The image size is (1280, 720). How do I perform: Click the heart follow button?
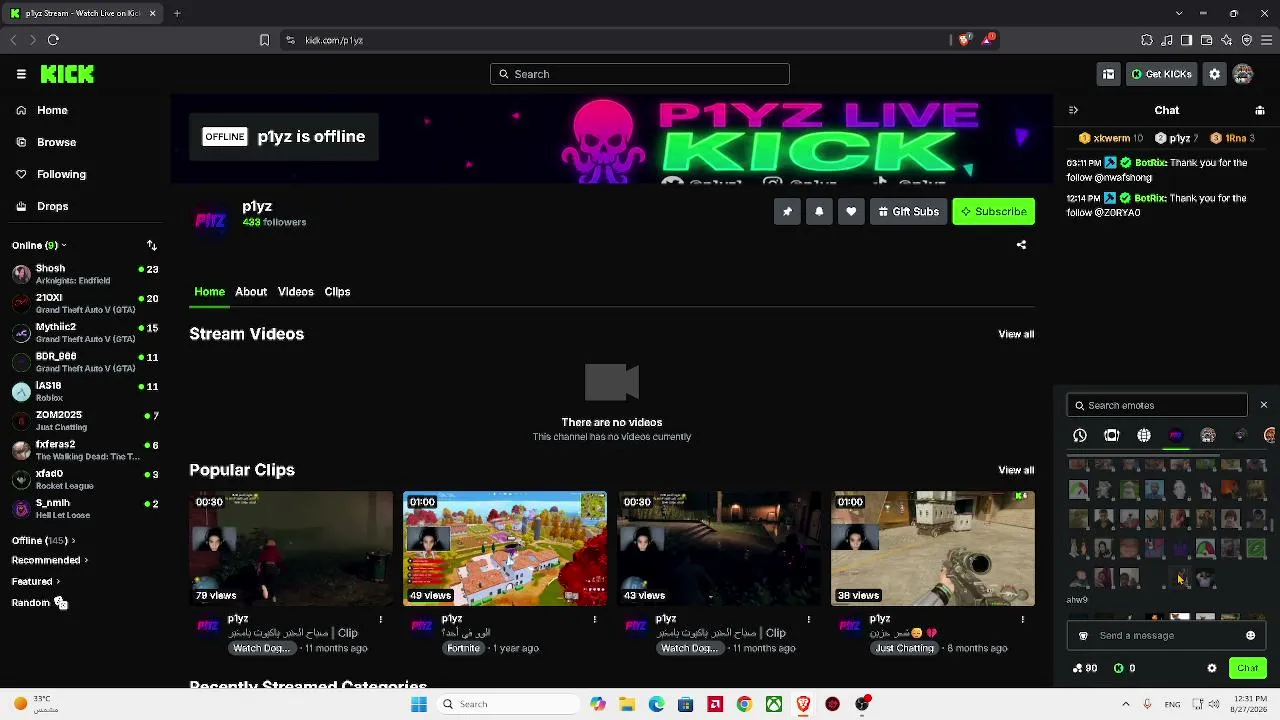[851, 211]
